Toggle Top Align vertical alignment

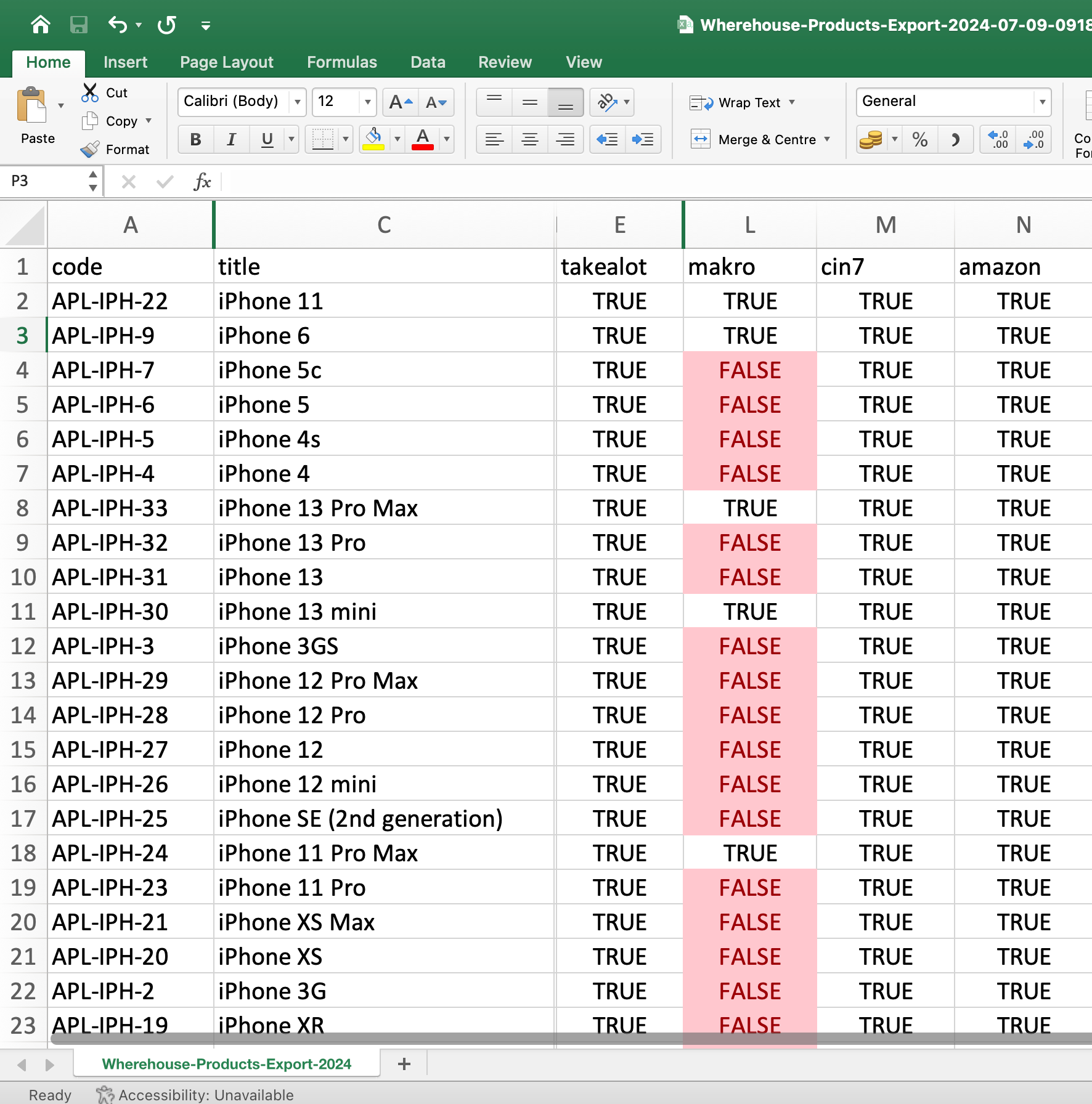[494, 102]
